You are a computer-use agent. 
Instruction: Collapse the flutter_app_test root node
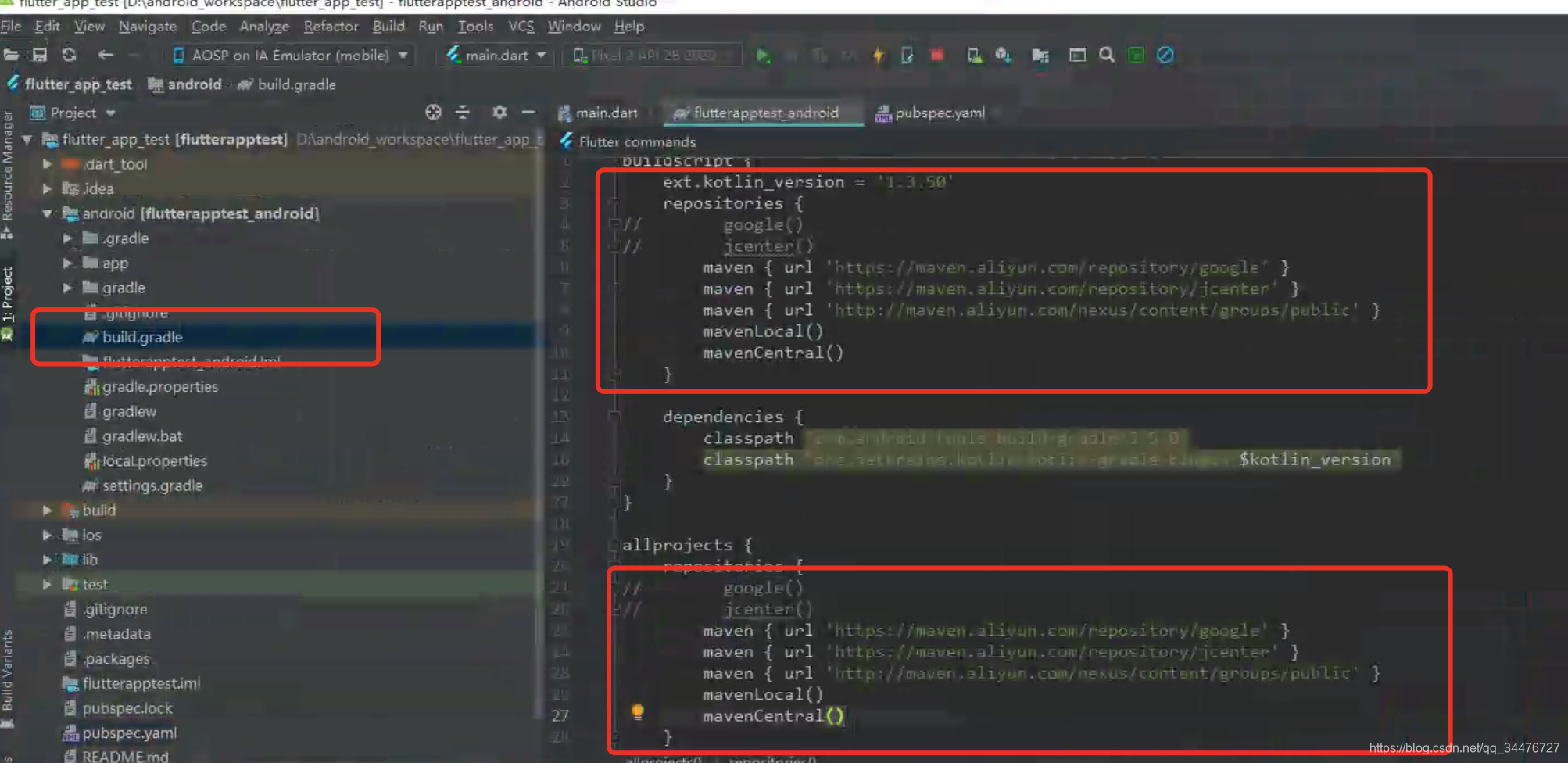point(27,140)
